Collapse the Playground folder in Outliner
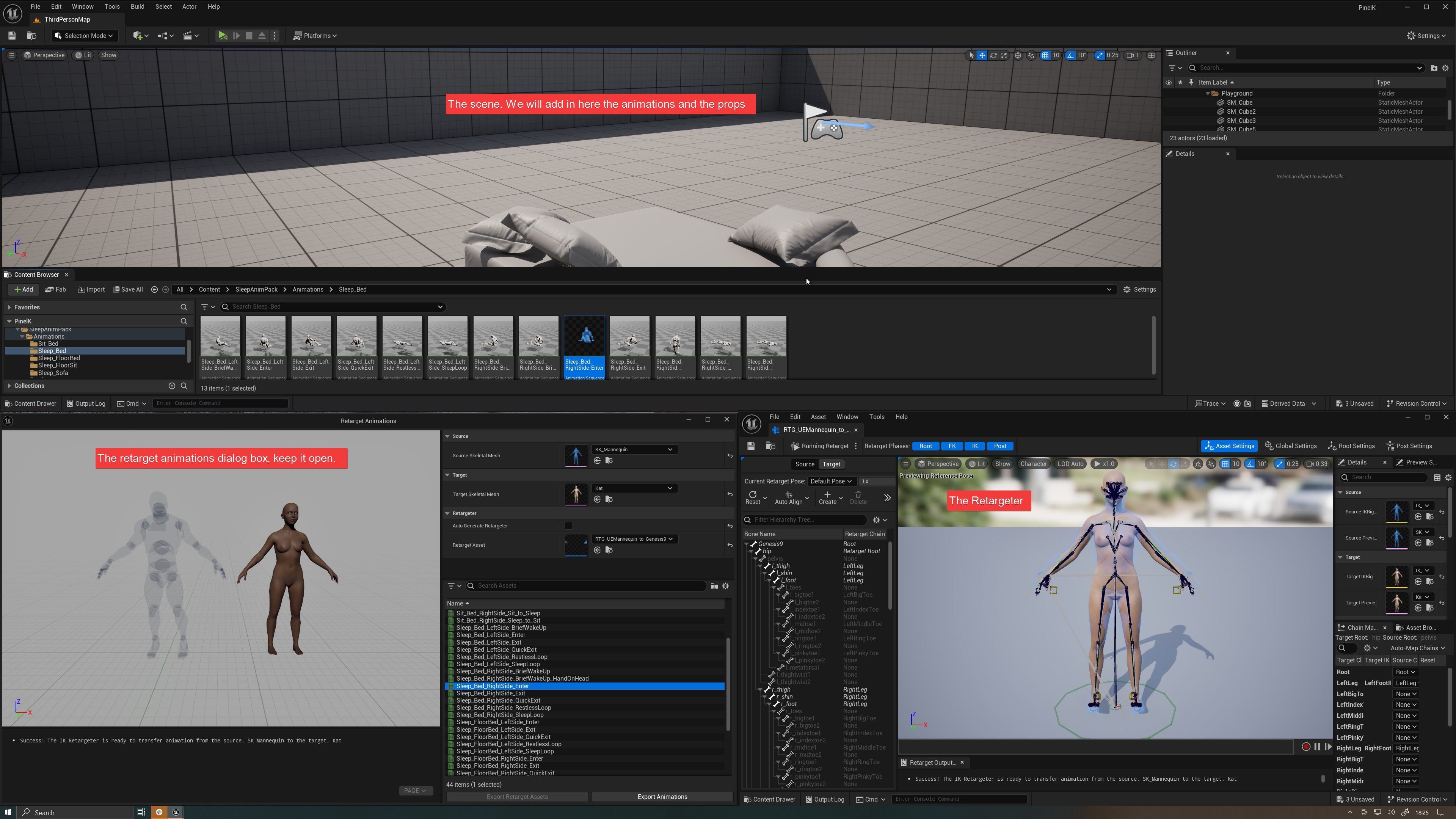Image resolution: width=1456 pixels, height=819 pixels. [x=1208, y=93]
